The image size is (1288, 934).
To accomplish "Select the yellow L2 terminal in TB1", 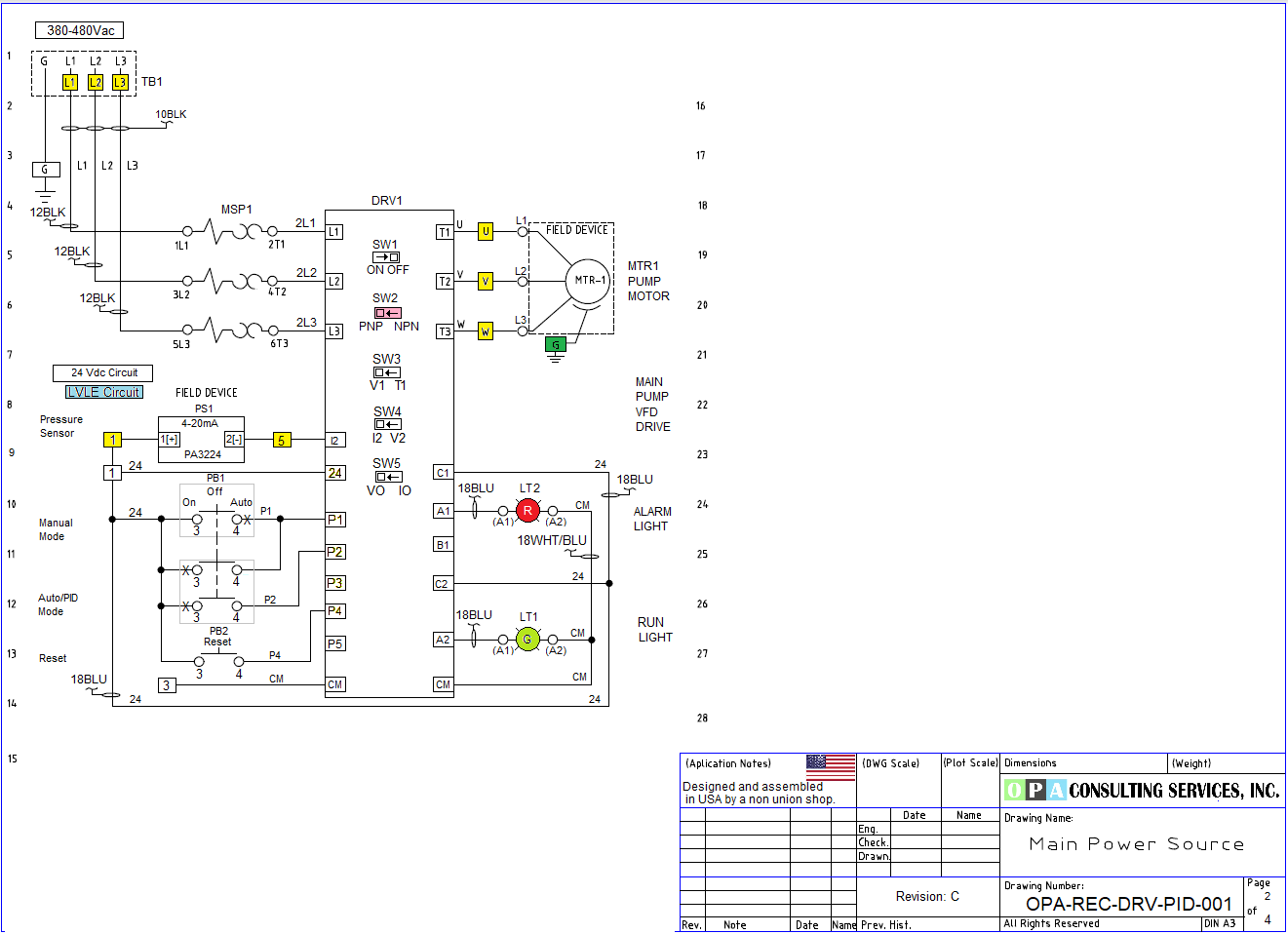I will [x=96, y=83].
